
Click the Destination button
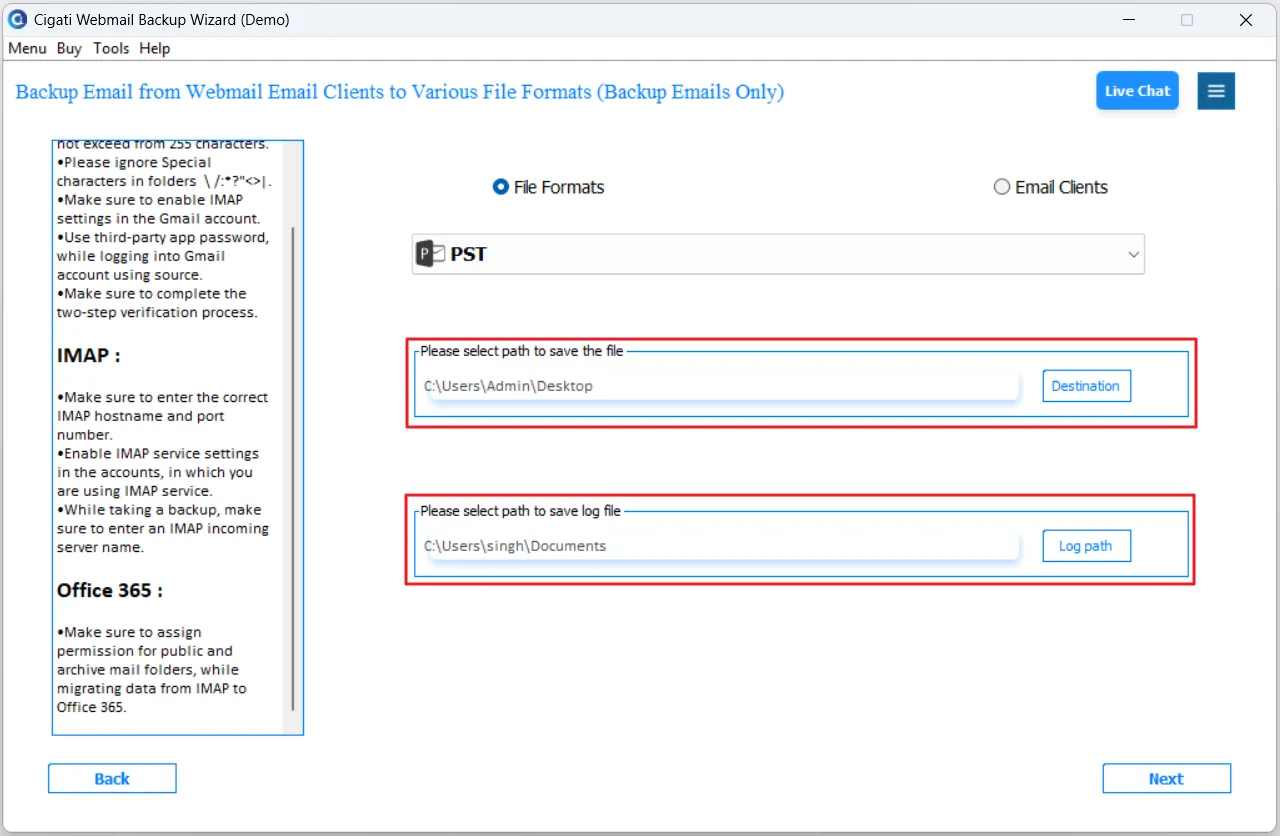pyautogui.click(x=1086, y=386)
